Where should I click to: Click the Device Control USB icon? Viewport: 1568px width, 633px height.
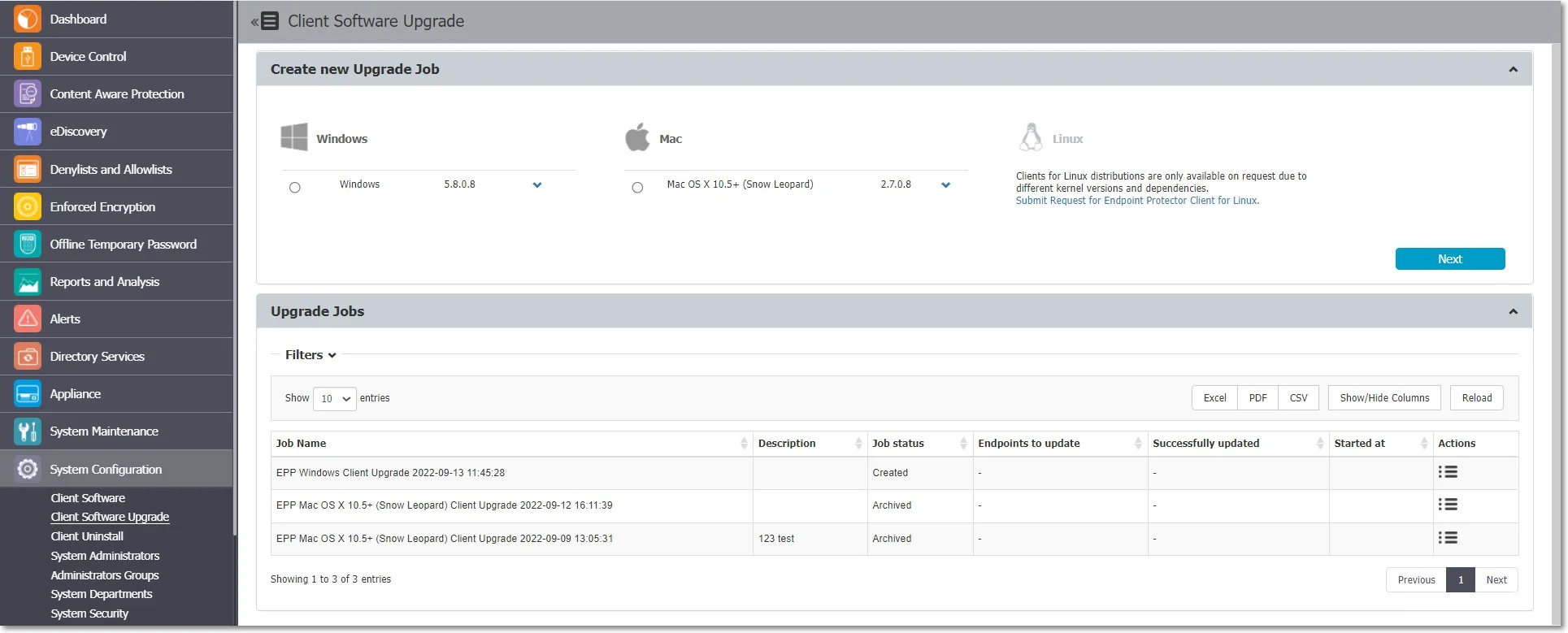pos(28,56)
